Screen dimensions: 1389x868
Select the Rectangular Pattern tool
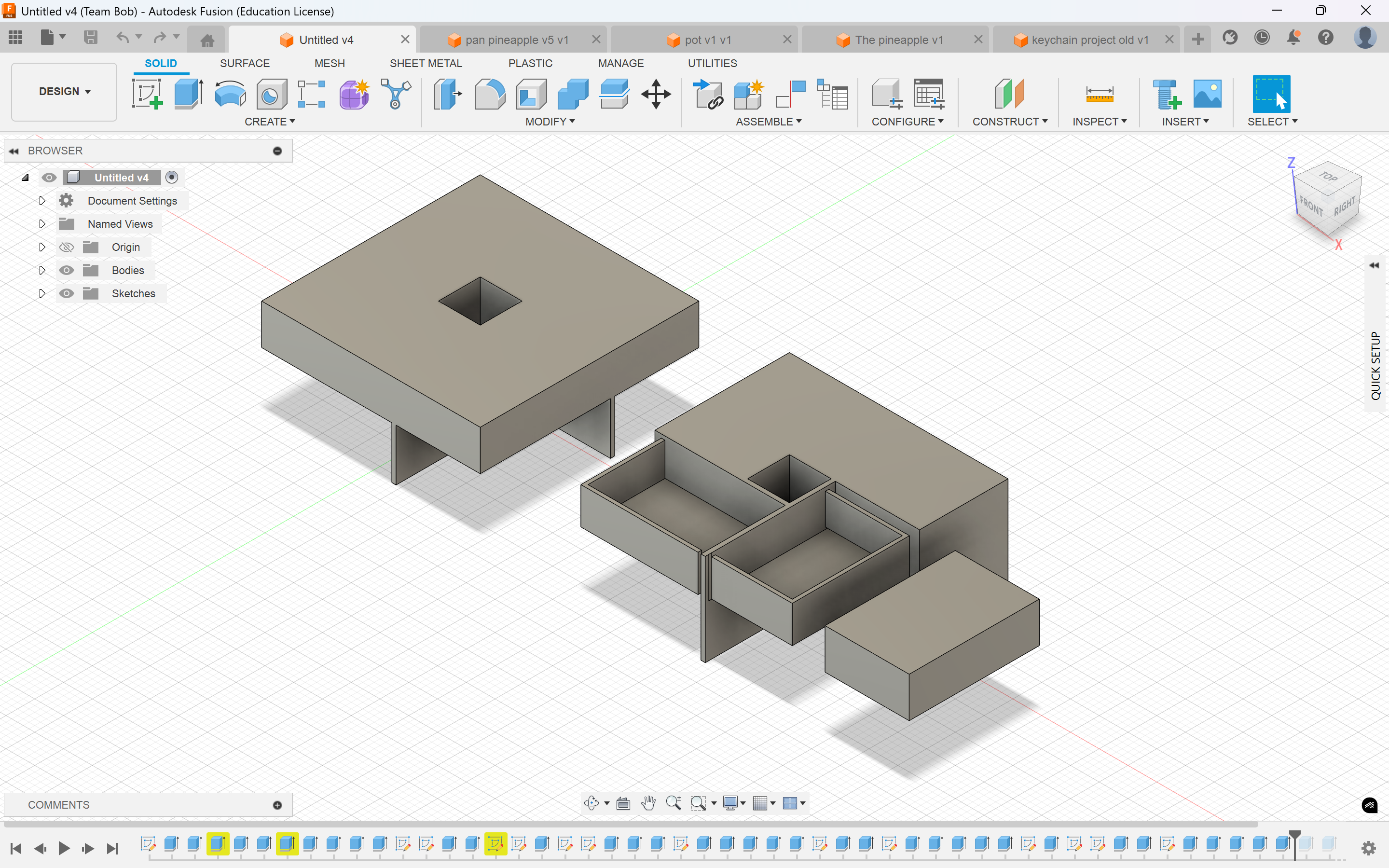[312, 94]
